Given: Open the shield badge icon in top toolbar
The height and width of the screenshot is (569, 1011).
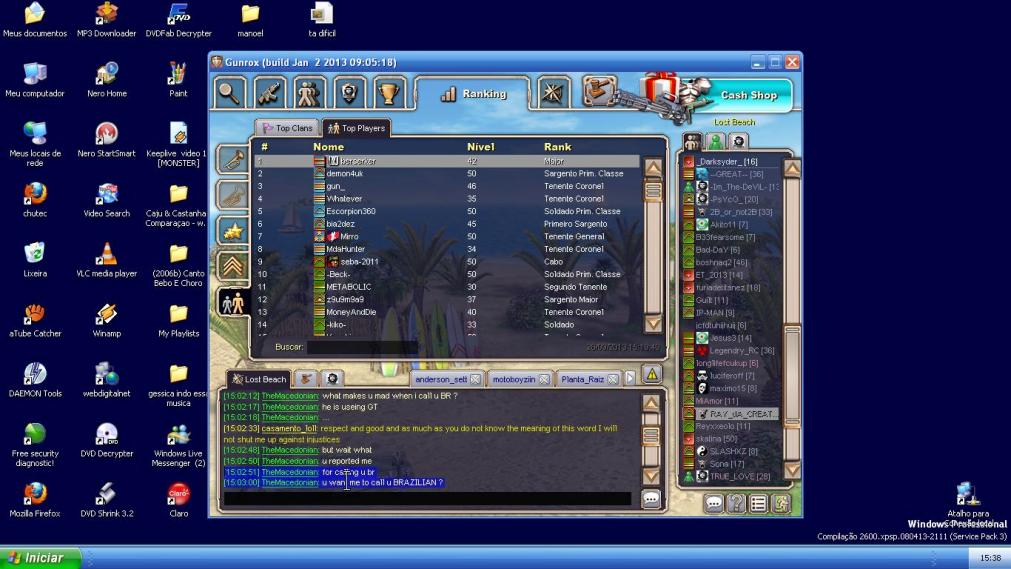Looking at the screenshot, I should point(348,92).
